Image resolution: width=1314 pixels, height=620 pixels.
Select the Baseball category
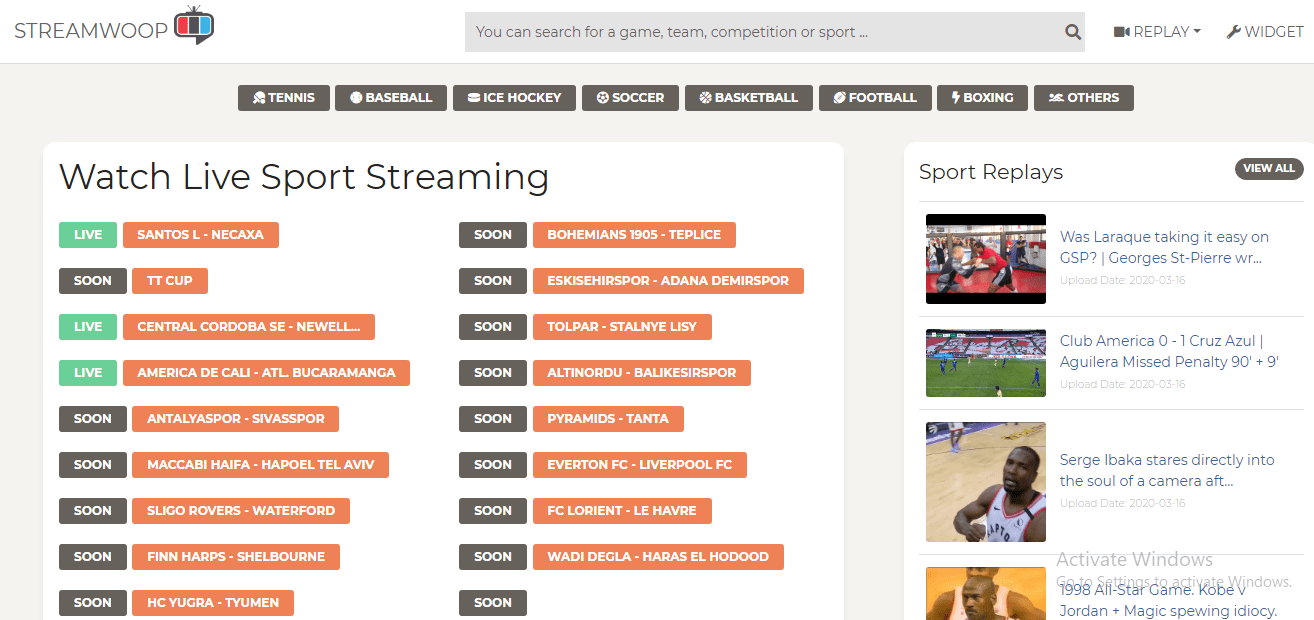pyautogui.click(x=391, y=98)
